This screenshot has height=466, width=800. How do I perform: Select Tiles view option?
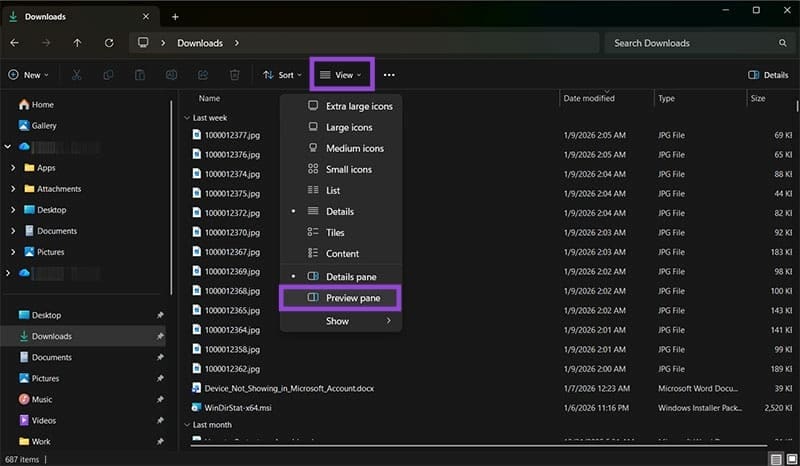point(340,232)
